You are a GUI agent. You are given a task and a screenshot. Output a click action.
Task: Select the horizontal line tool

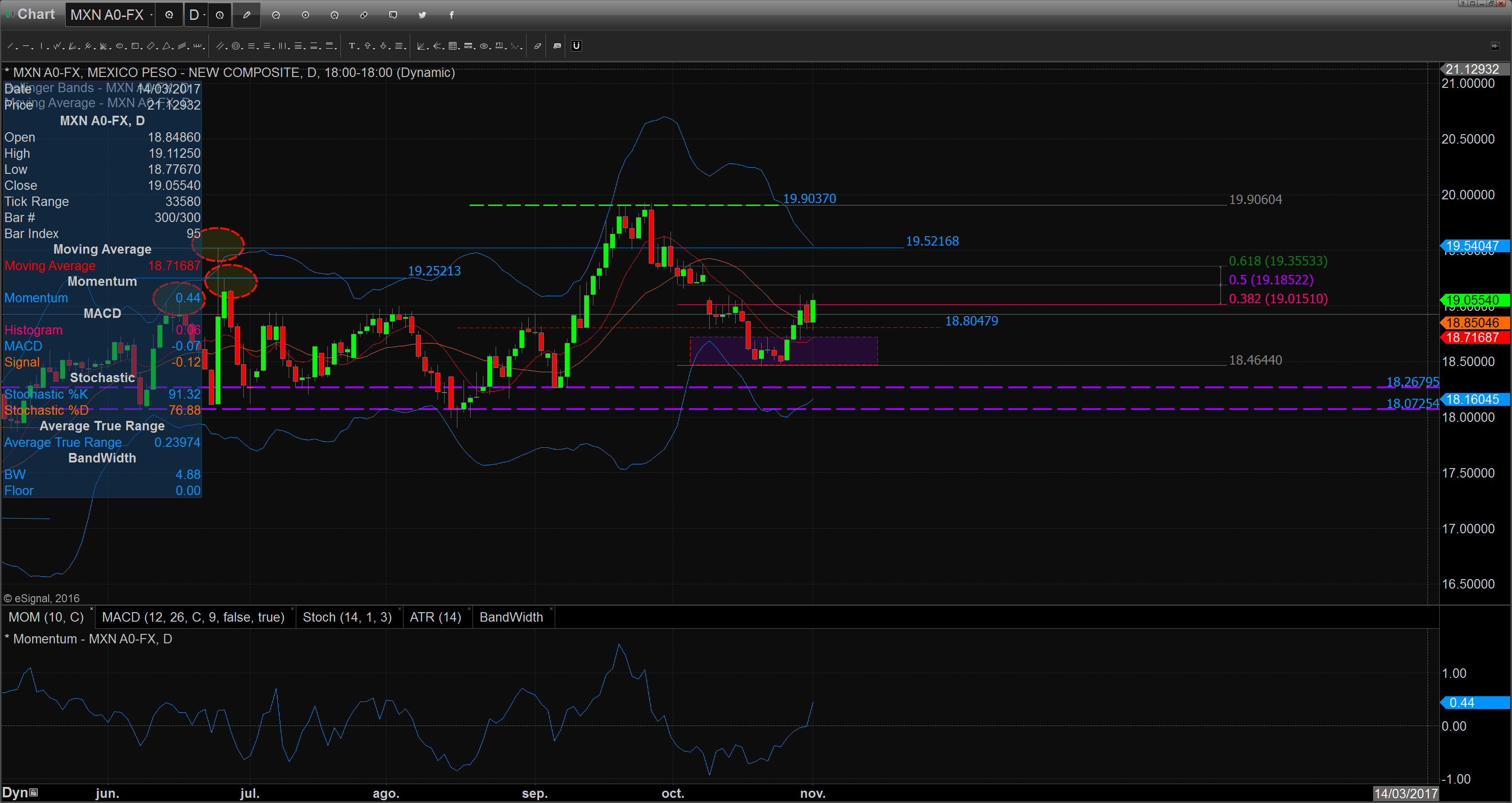[26, 46]
